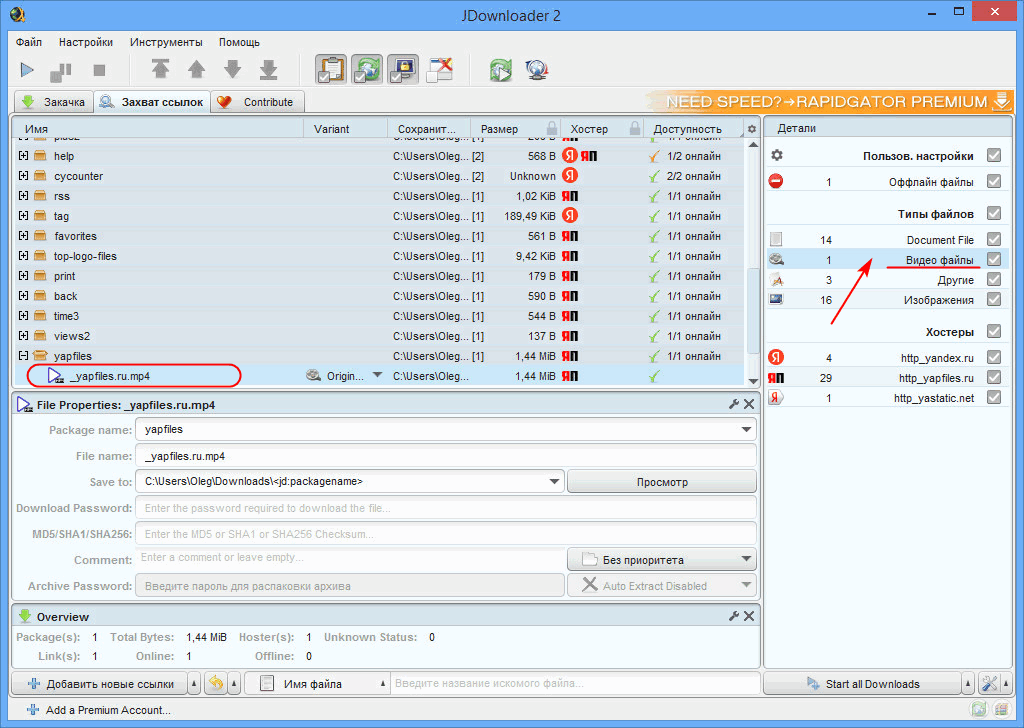Click the file search input field
1024x728 pixels.
(575, 684)
